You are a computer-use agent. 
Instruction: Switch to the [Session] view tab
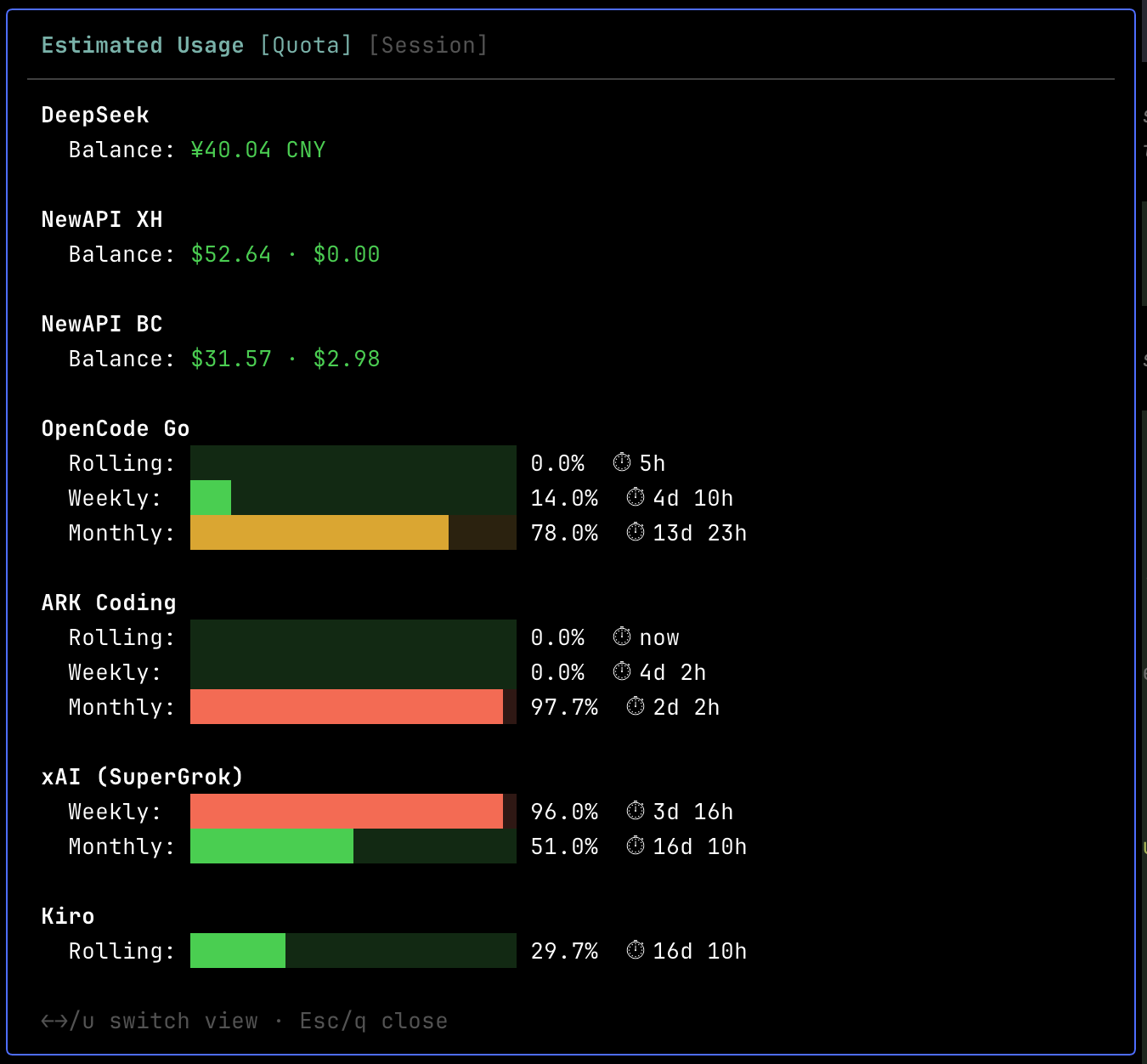(x=428, y=45)
